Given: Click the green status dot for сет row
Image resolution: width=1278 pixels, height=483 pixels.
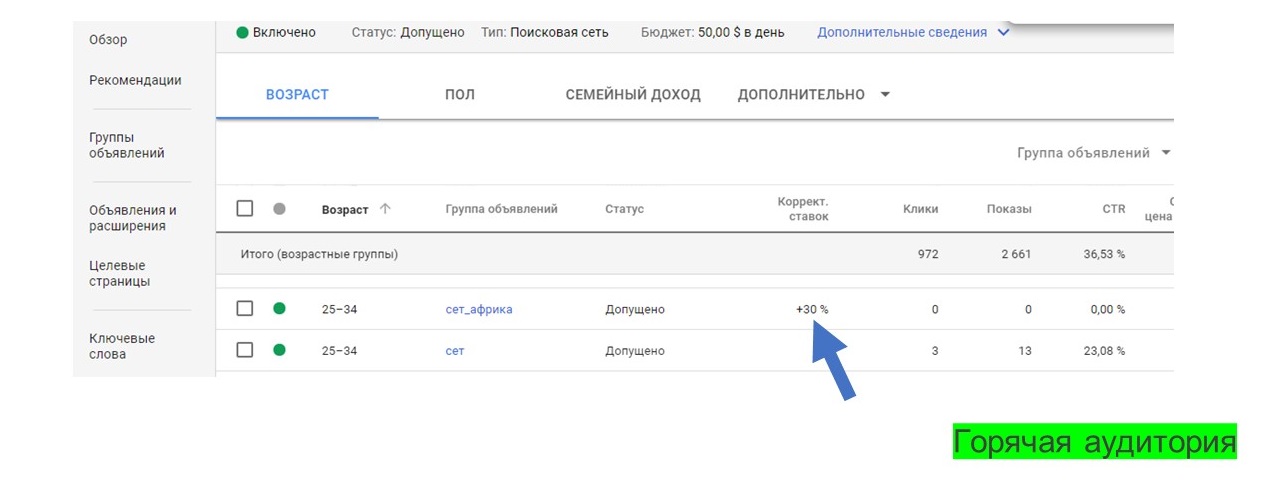Looking at the screenshot, I should [279, 350].
